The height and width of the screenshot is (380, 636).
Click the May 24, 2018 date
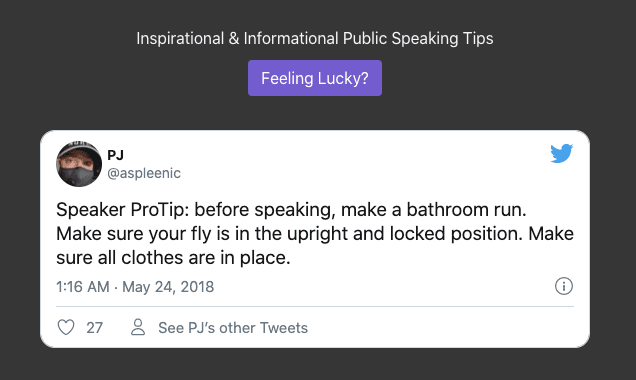pyautogui.click(x=168, y=287)
